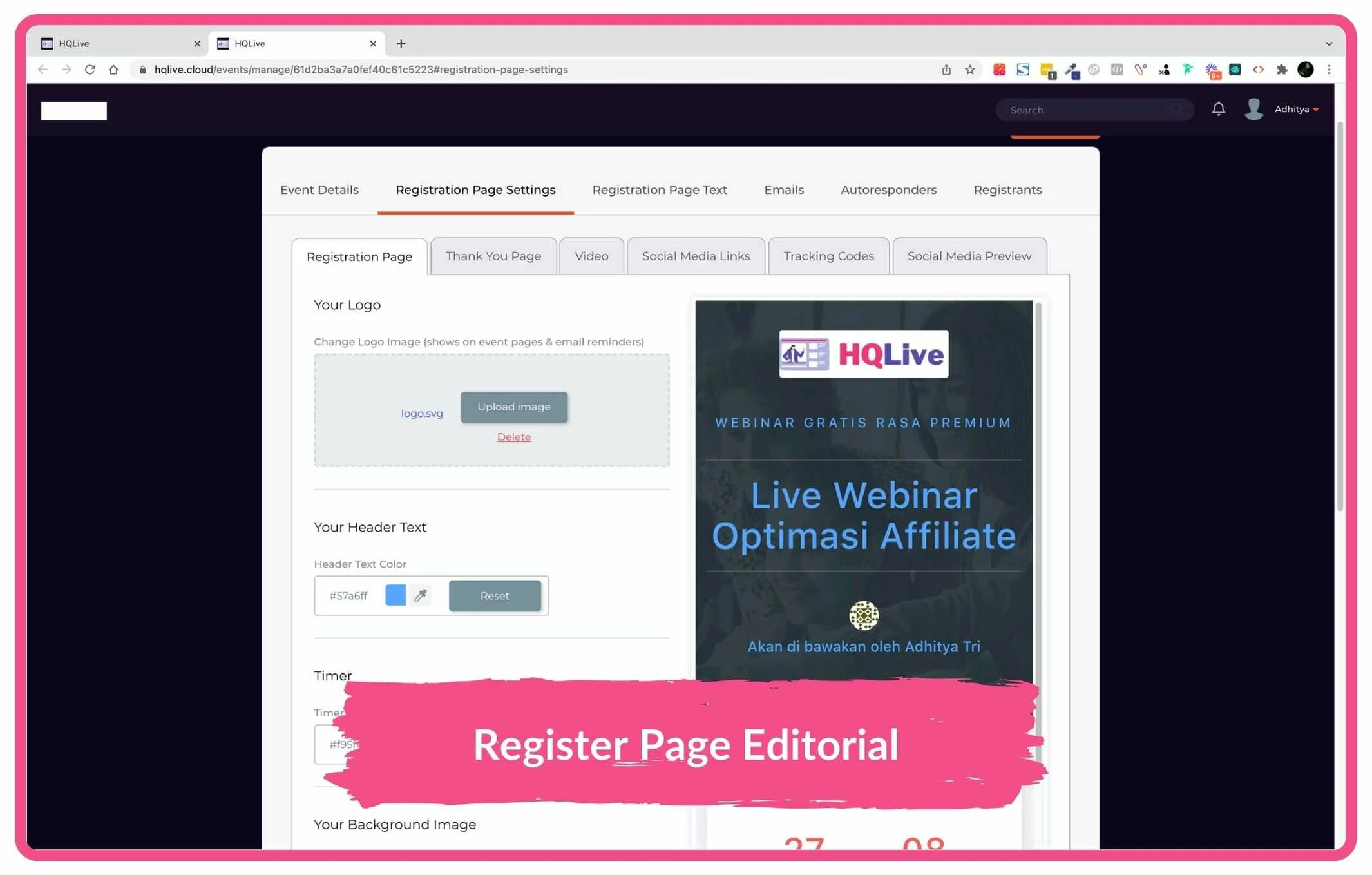
Task: Click the user avatar icon
Action: (1253, 109)
